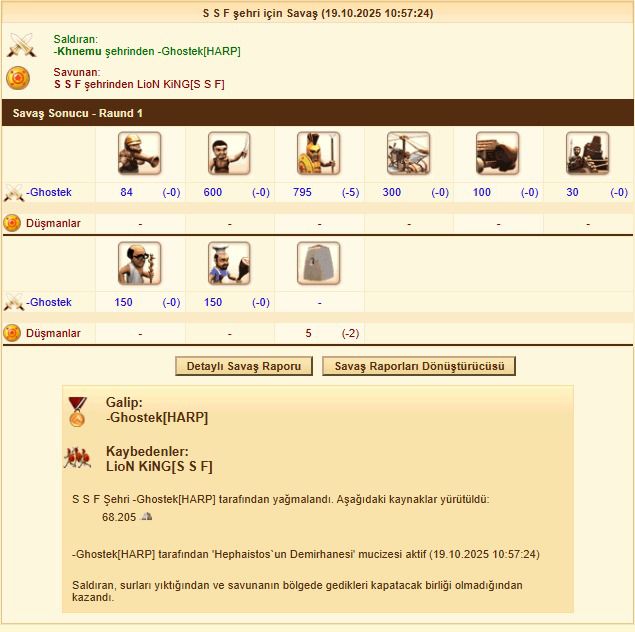Image resolution: width=635 pixels, height=632 pixels.
Task: Select the doctor unit icon
Action: click(x=140, y=264)
